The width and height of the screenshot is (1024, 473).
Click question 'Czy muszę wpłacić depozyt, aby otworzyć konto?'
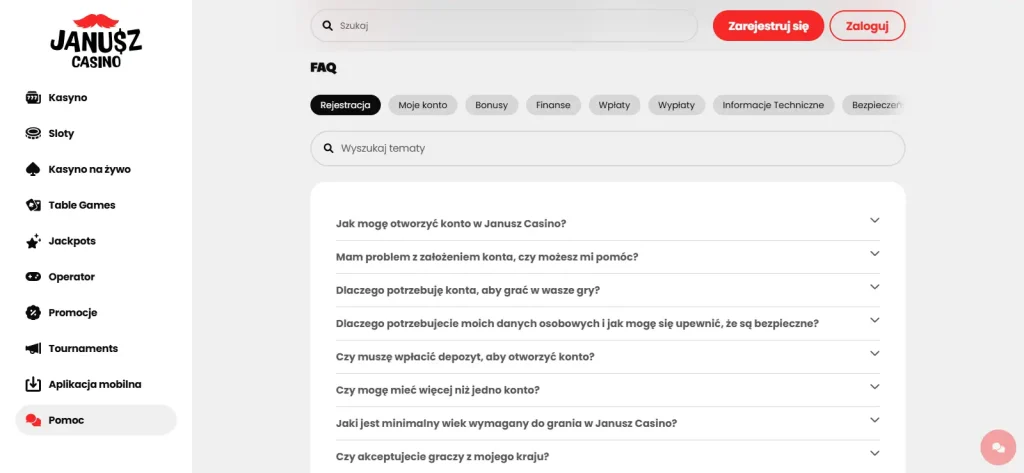pyautogui.click(x=465, y=357)
